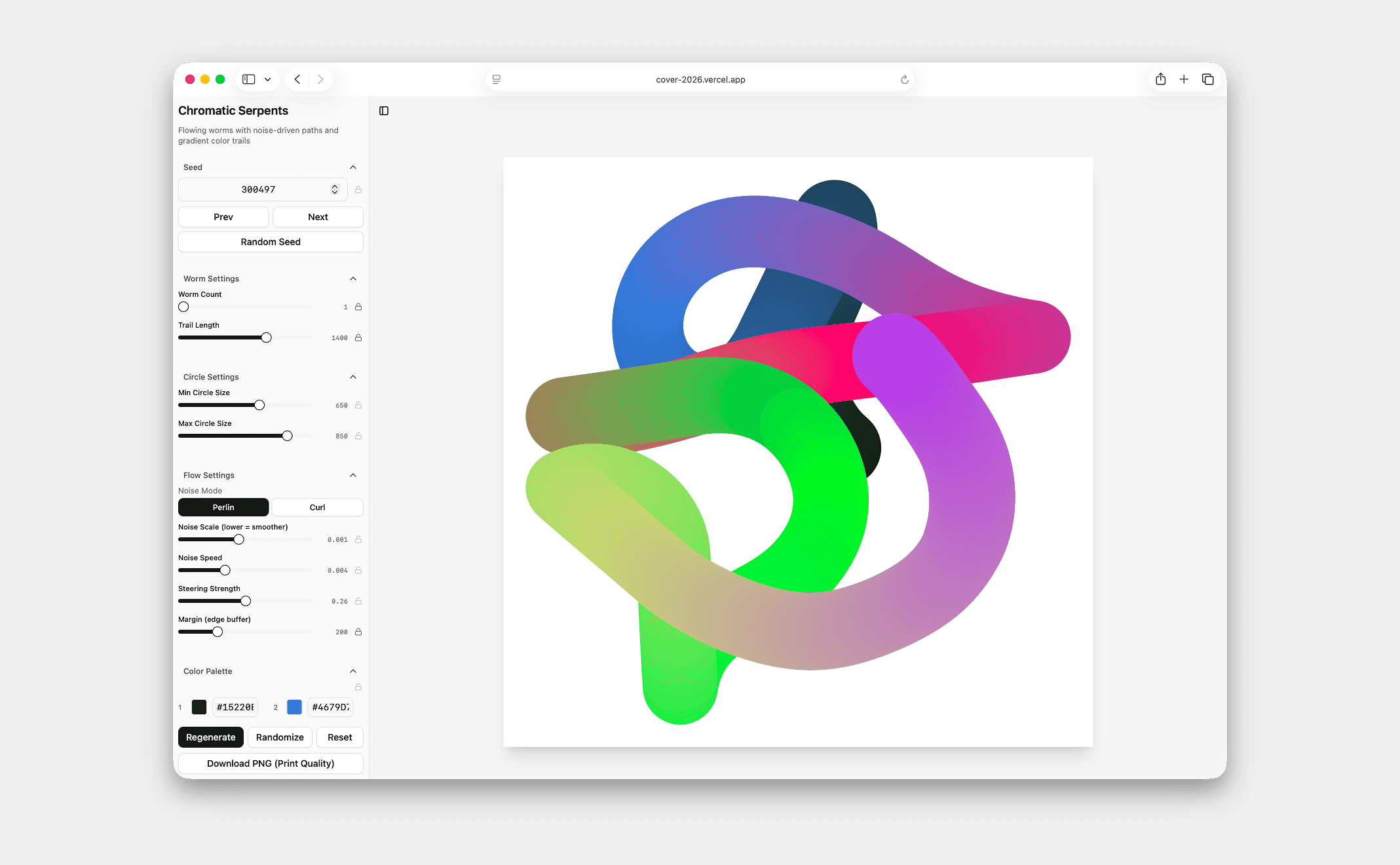Click the Steering Strength slider handle
The image size is (1400, 865).
(246, 601)
